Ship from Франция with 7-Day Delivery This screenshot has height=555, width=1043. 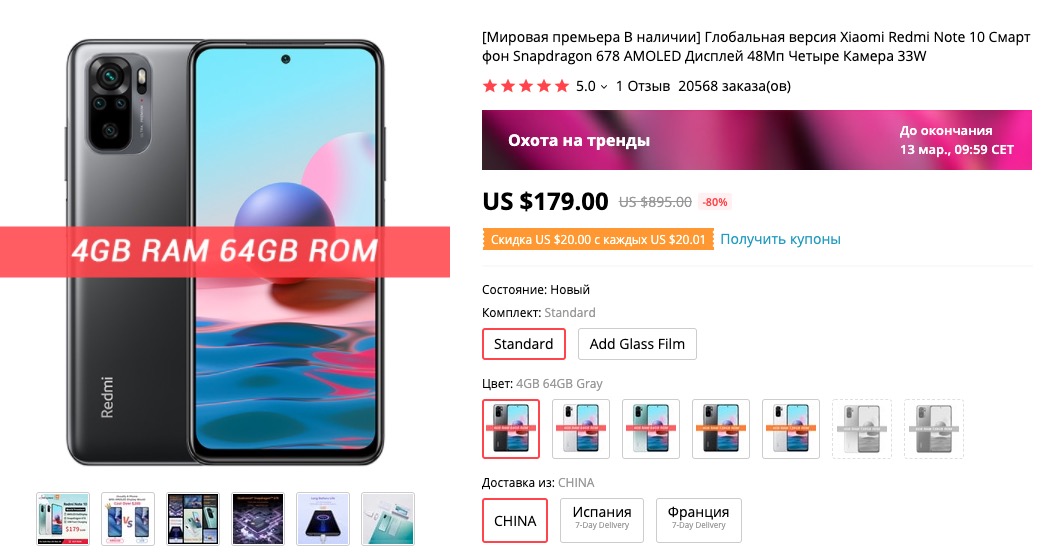698,520
